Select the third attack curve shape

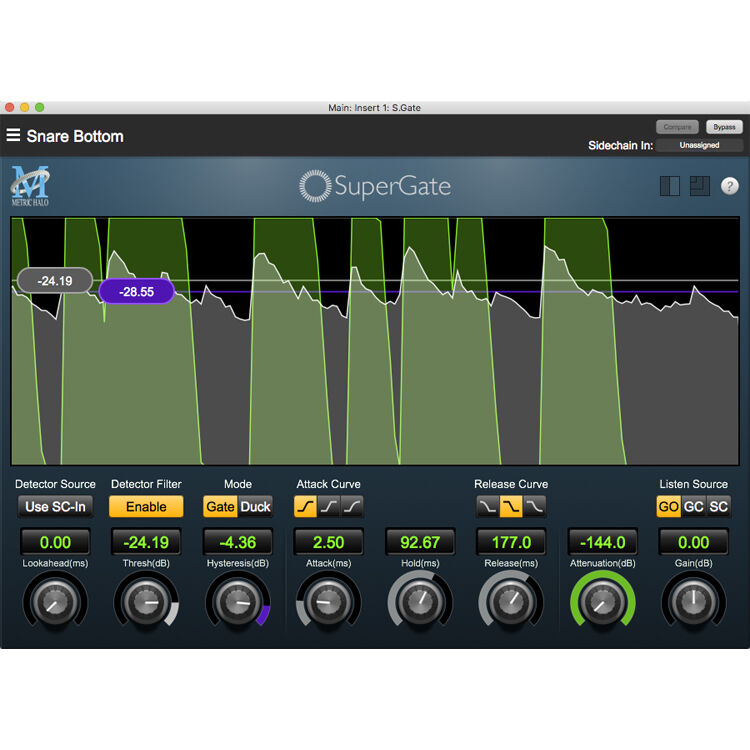click(352, 507)
